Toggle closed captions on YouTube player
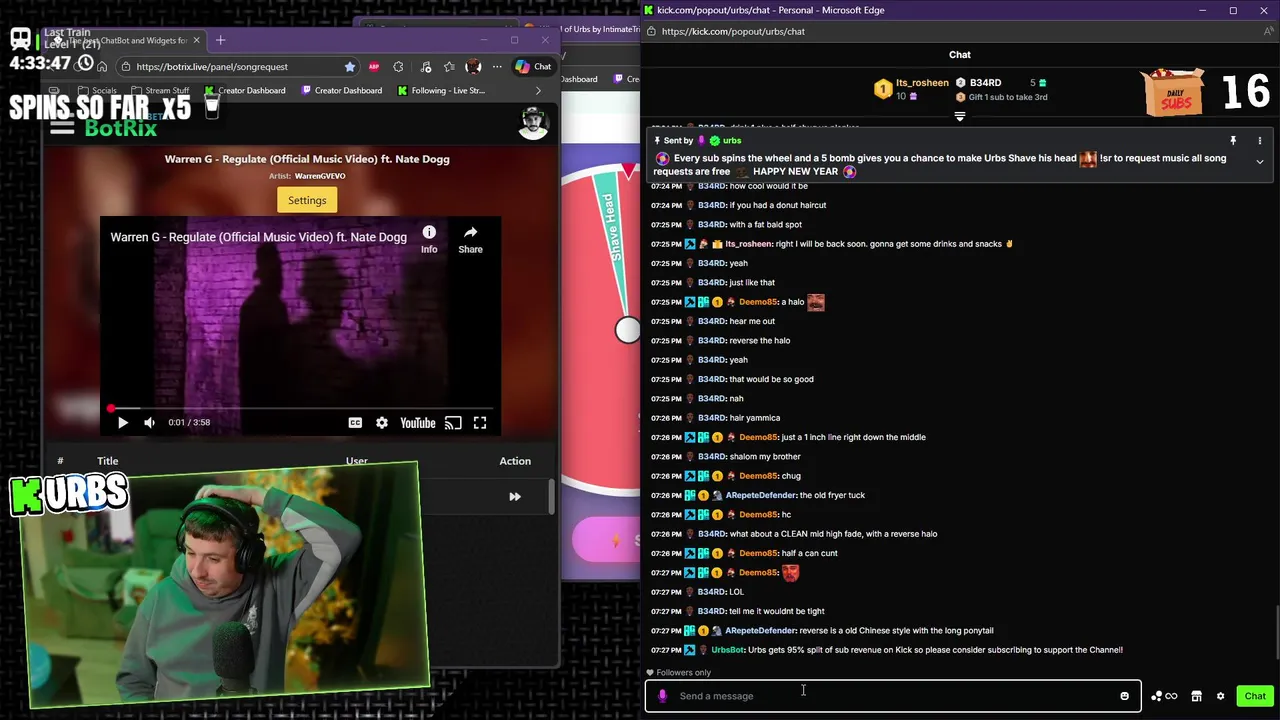Image resolution: width=1280 pixels, height=720 pixels. [355, 423]
